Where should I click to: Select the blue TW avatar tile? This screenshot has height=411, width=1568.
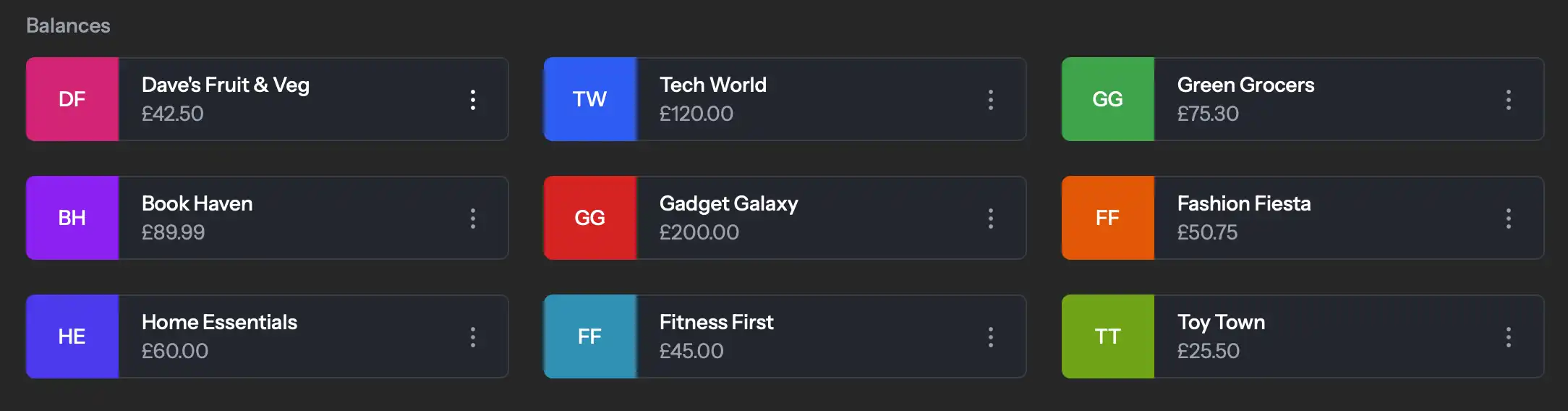tap(590, 100)
